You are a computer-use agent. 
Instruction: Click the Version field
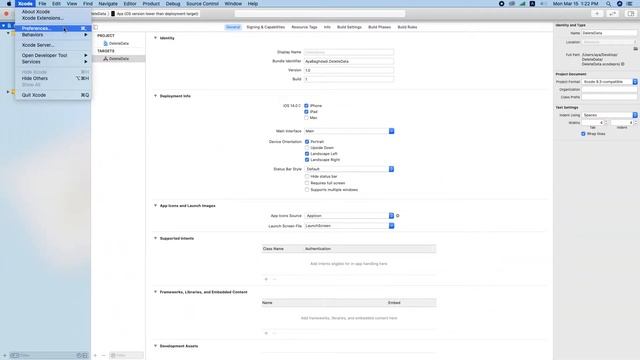tap(349, 70)
